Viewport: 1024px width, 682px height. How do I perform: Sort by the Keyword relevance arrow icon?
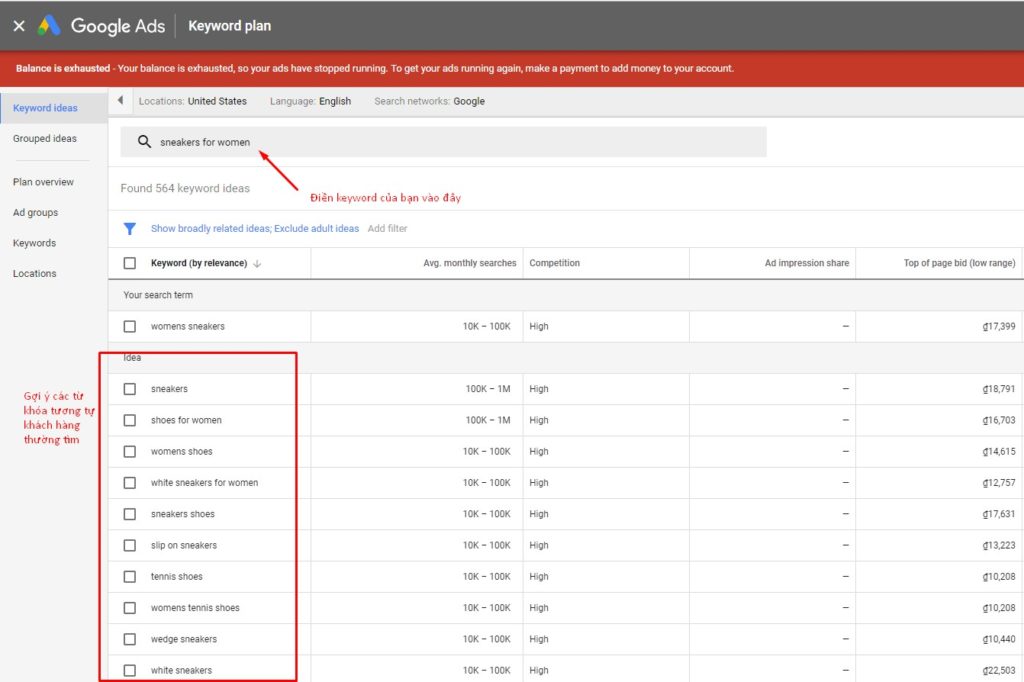257,263
